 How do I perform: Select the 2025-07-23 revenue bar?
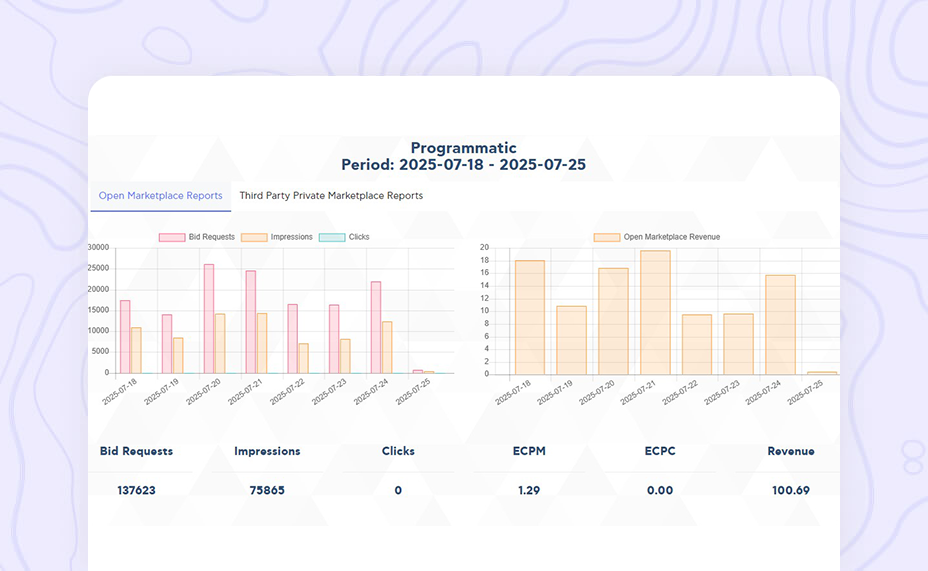click(x=739, y=344)
